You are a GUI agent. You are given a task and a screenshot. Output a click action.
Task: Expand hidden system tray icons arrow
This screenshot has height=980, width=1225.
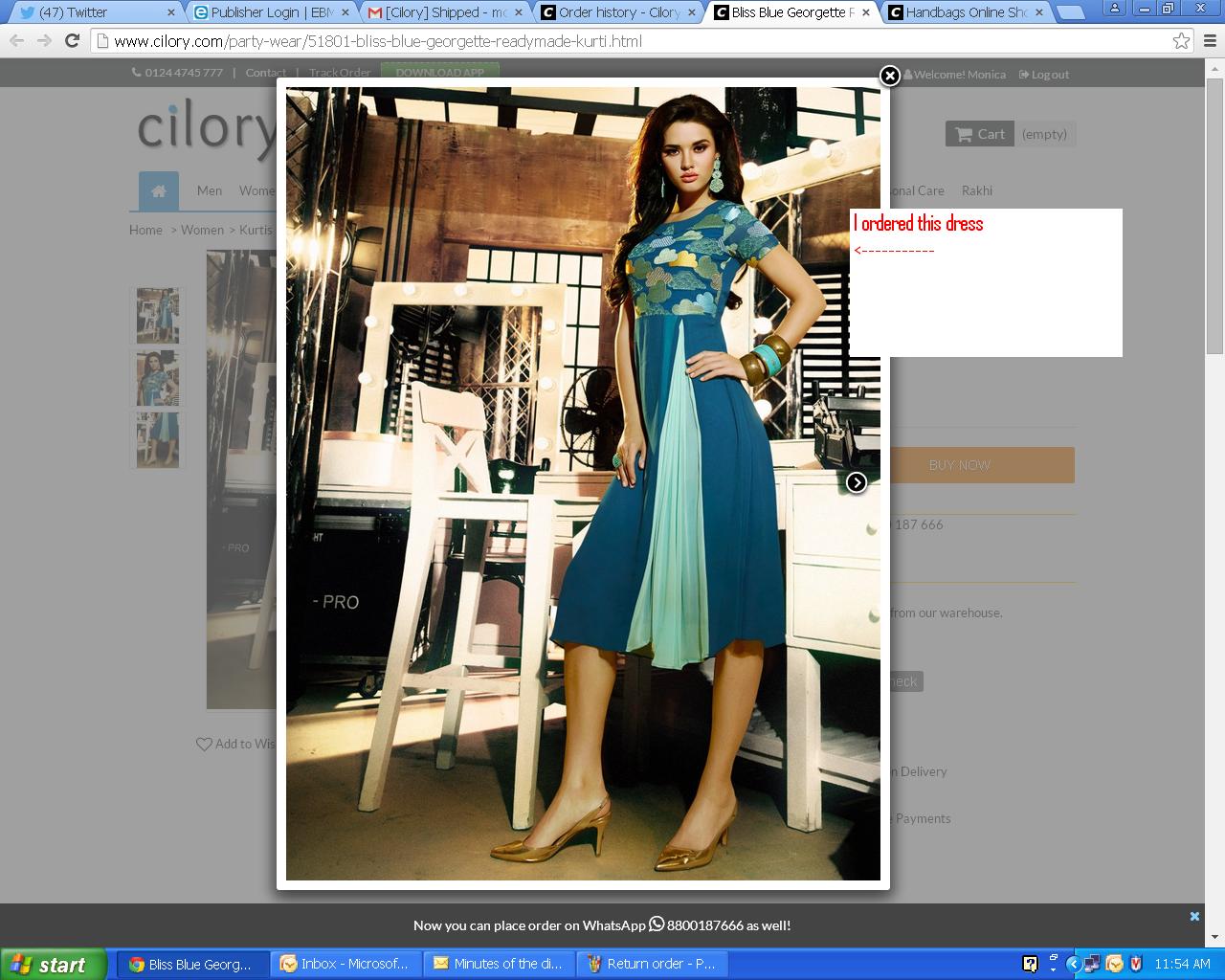point(1073,965)
